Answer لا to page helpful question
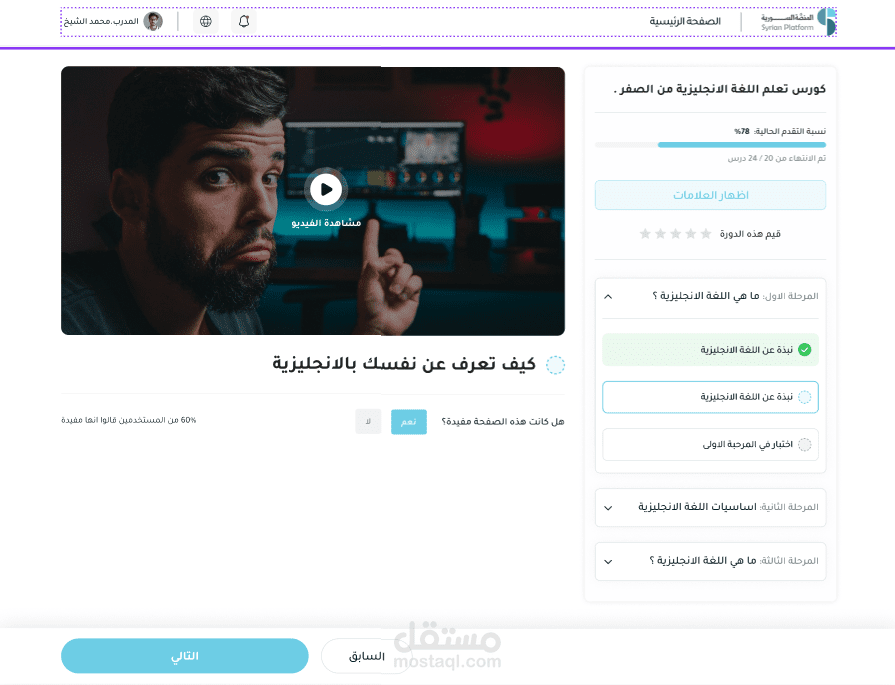The image size is (895, 685). point(368,422)
